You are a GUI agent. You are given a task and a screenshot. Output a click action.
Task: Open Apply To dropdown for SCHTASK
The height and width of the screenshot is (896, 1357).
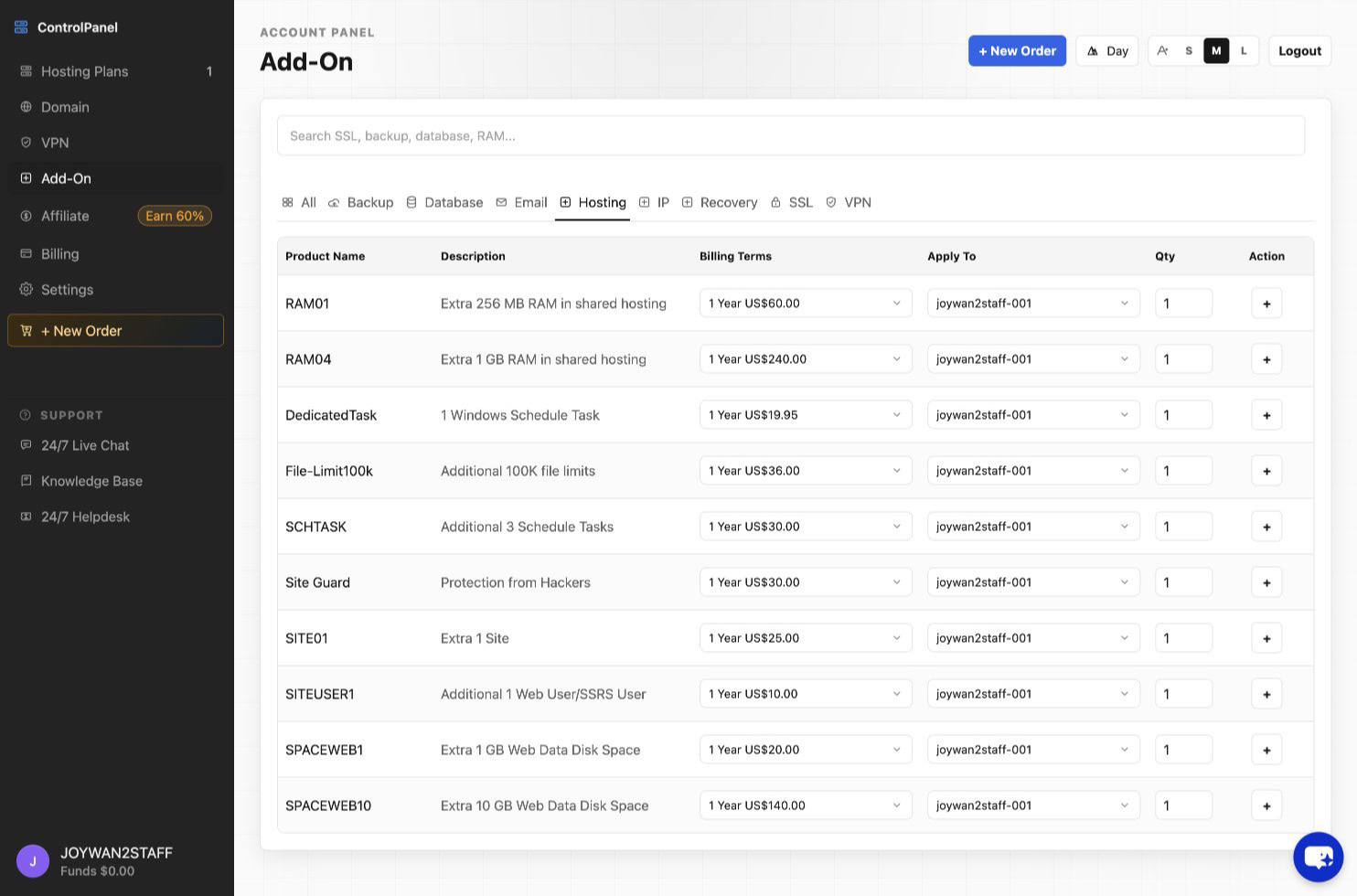pos(1033,527)
